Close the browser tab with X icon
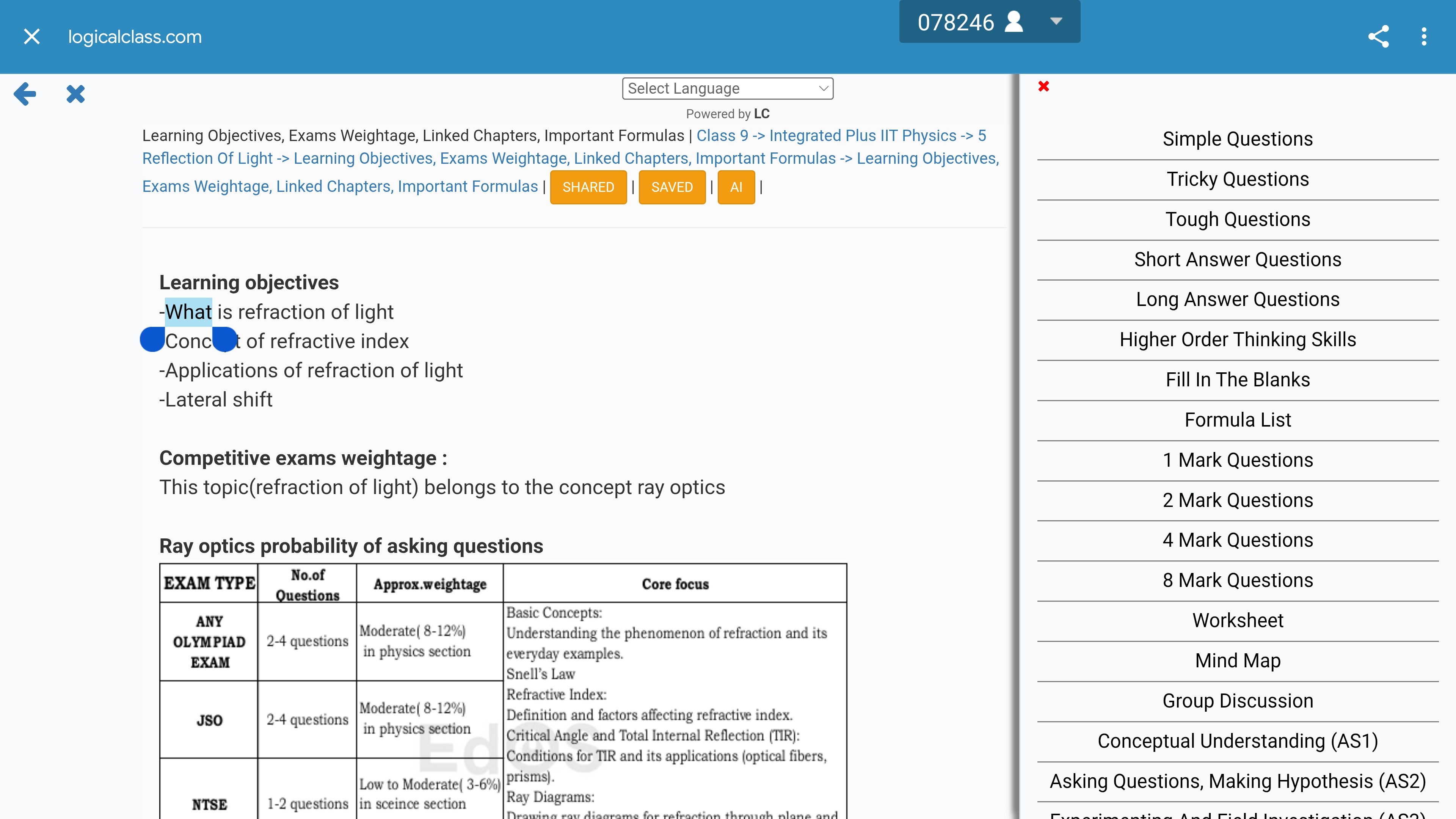The width and height of the screenshot is (1456, 819). pyautogui.click(x=31, y=37)
